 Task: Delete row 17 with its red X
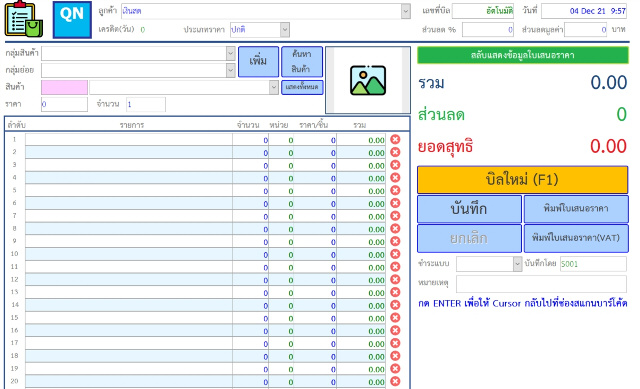click(x=395, y=343)
